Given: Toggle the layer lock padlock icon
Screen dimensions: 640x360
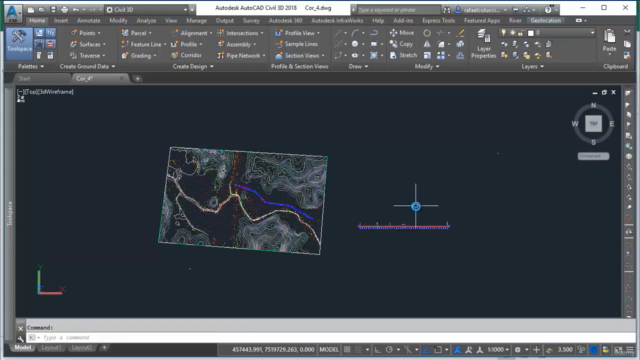Looking at the screenshot, I should click(x=521, y=33).
